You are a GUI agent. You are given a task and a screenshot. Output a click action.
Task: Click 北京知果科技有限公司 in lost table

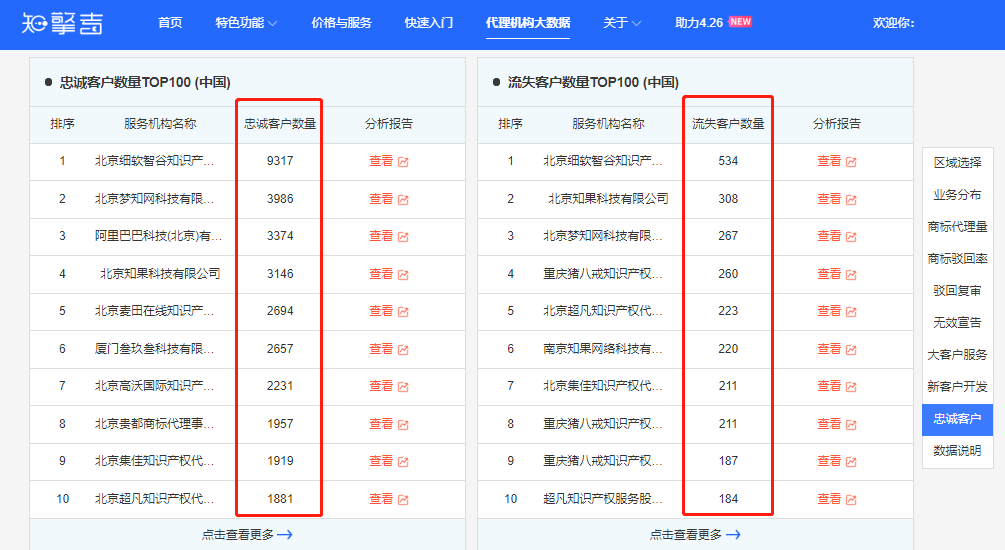pos(608,199)
